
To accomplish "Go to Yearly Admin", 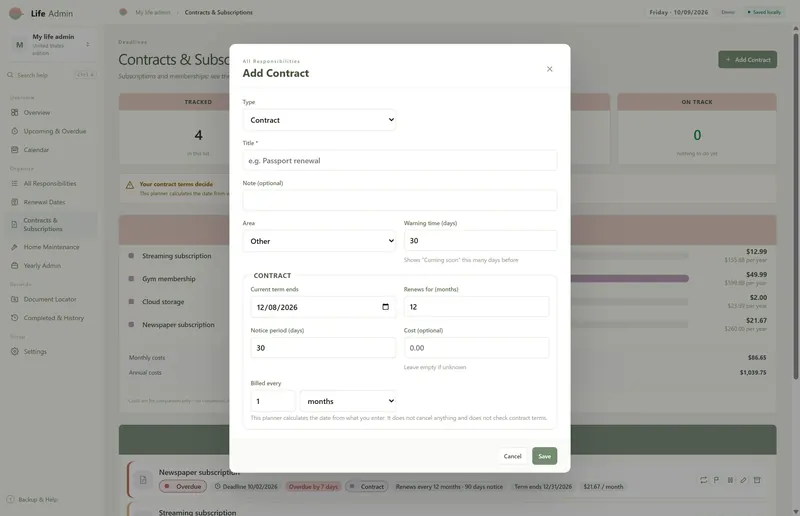I will pyautogui.click(x=51, y=265).
